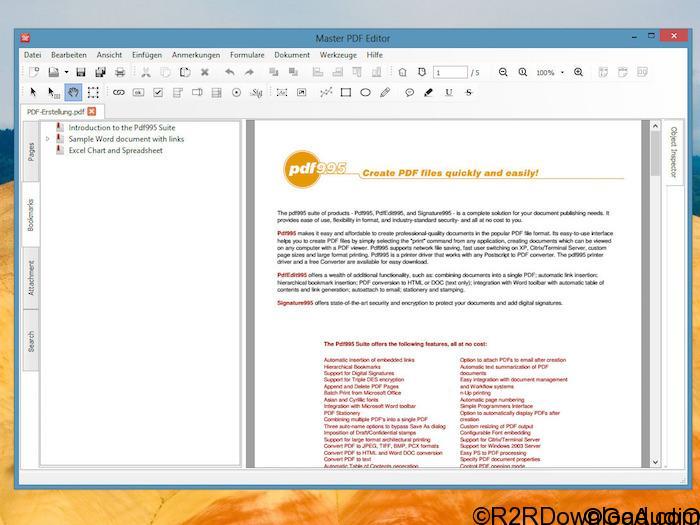
Task: Select Introduction to the Pdf995 Suite bookmark
Action: [x=122, y=127]
